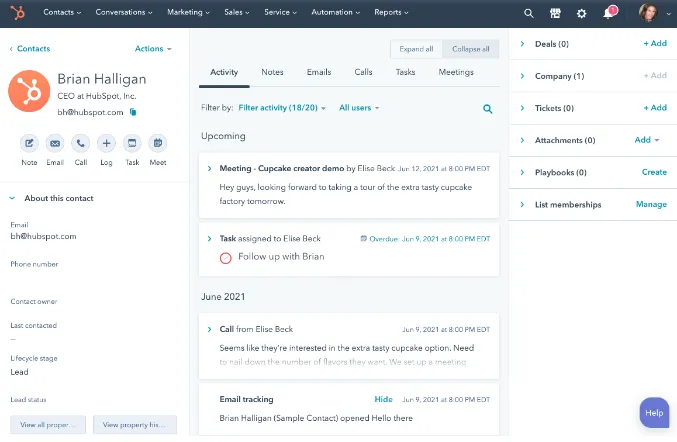The width and height of the screenshot is (677, 442).
Task: Open the Attachments Add dropdown
Action: 647,140
